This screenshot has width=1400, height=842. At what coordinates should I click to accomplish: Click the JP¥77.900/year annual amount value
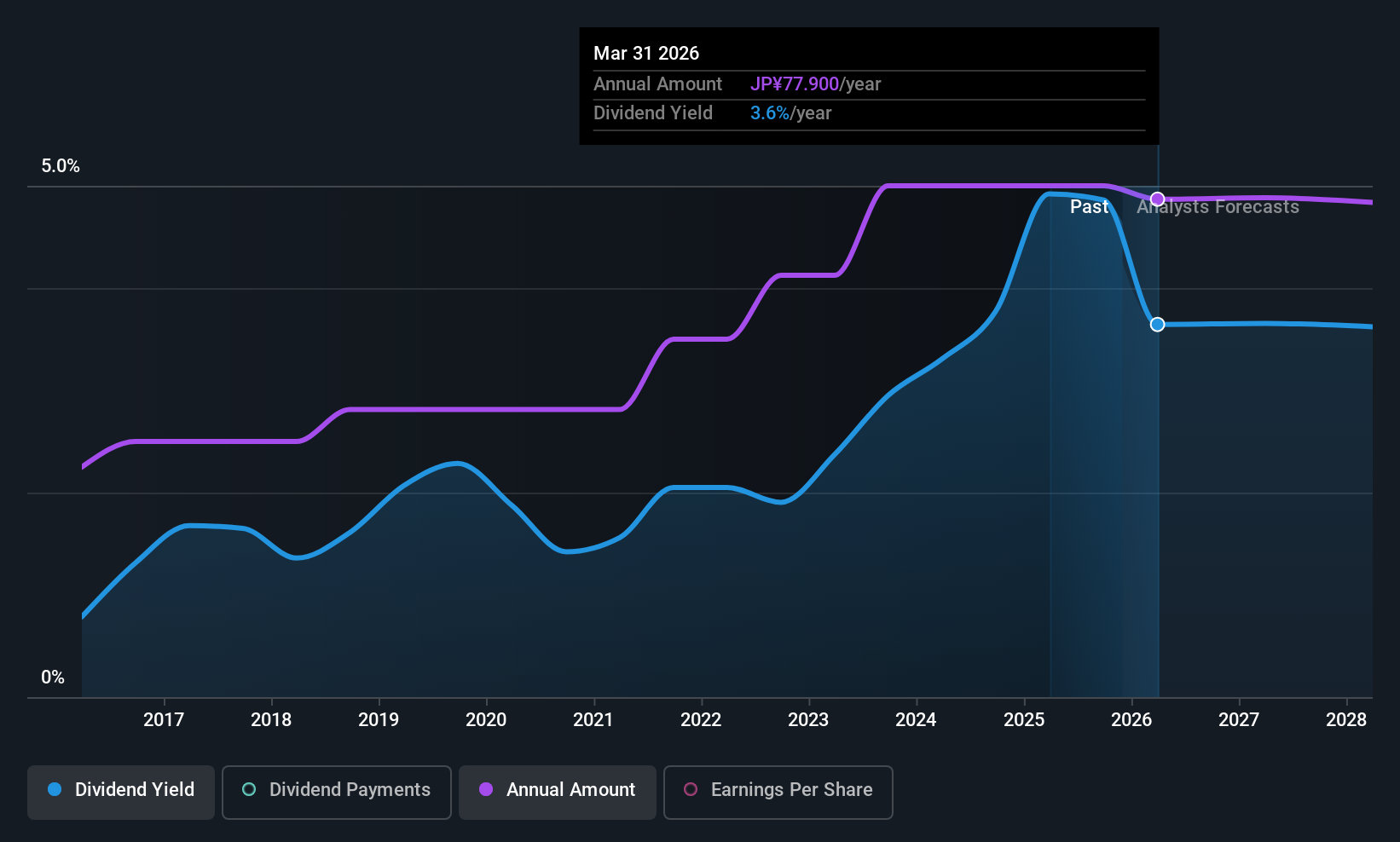[x=815, y=84]
